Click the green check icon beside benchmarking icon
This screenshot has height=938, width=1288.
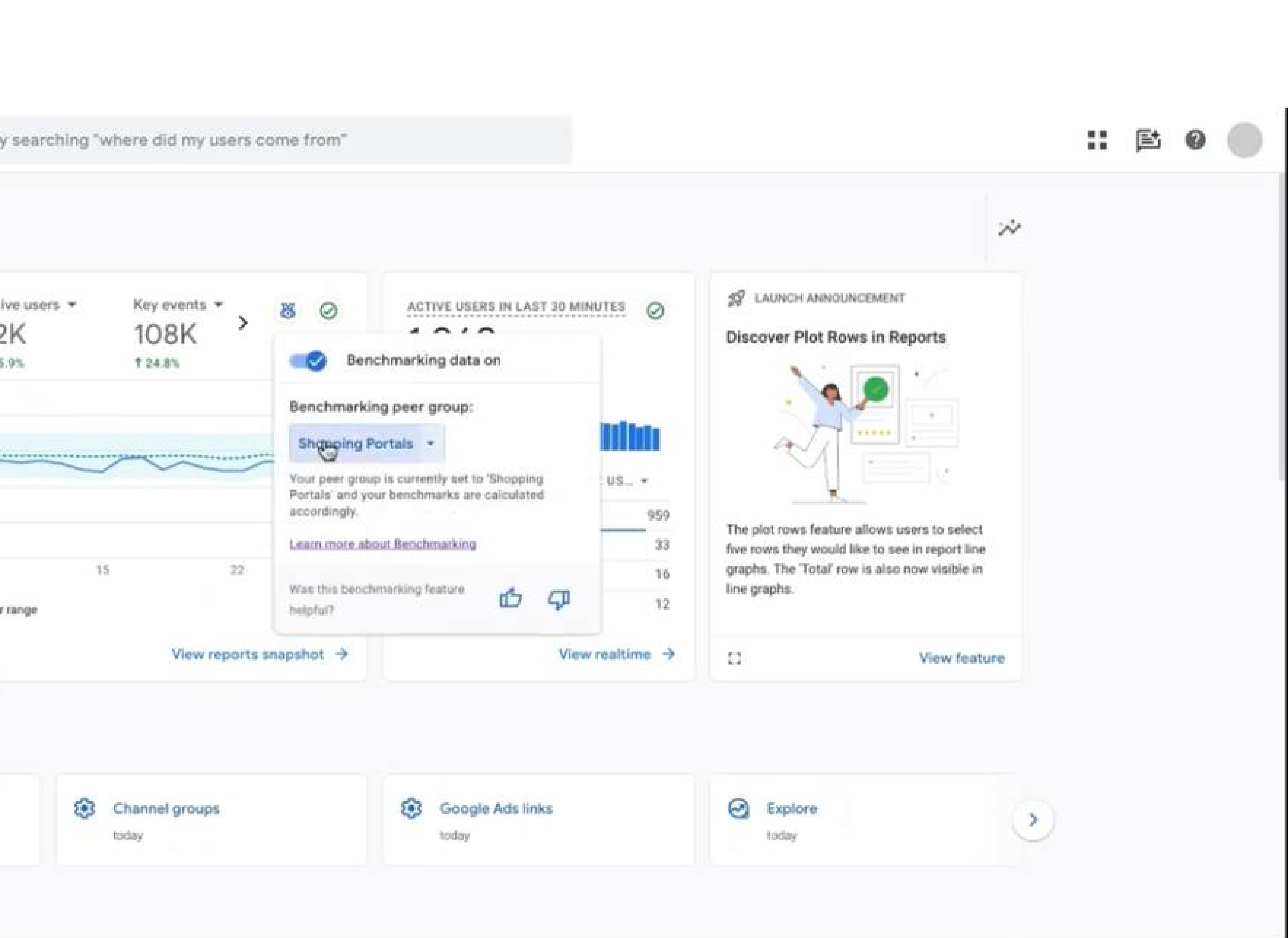(328, 311)
